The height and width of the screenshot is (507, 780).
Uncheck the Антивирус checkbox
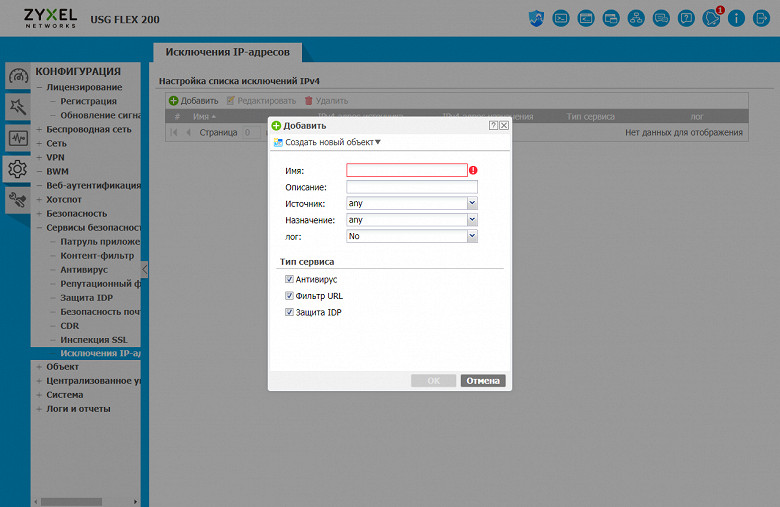pos(289,279)
